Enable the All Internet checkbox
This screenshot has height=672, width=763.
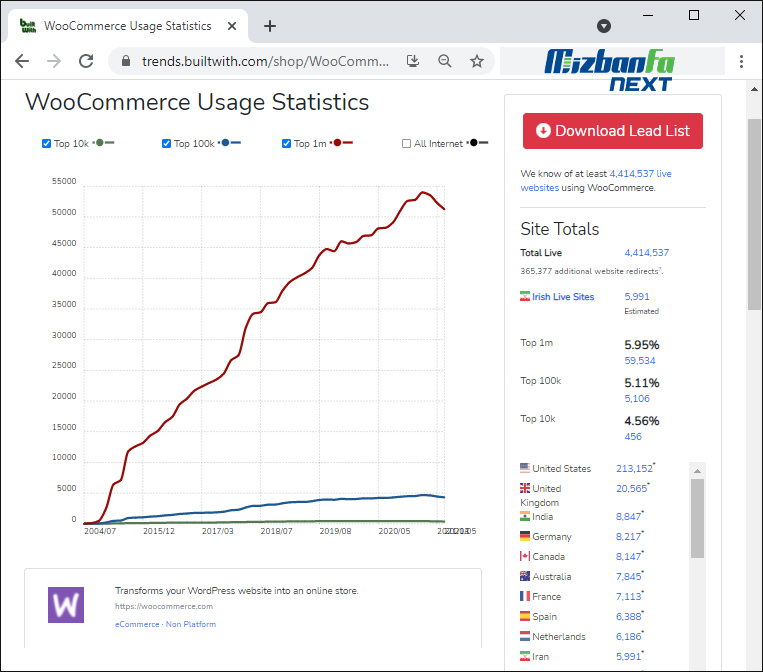(406, 144)
